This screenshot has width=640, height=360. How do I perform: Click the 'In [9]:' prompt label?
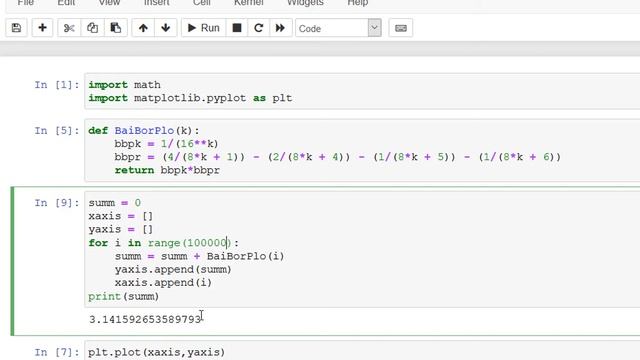[x=57, y=203]
